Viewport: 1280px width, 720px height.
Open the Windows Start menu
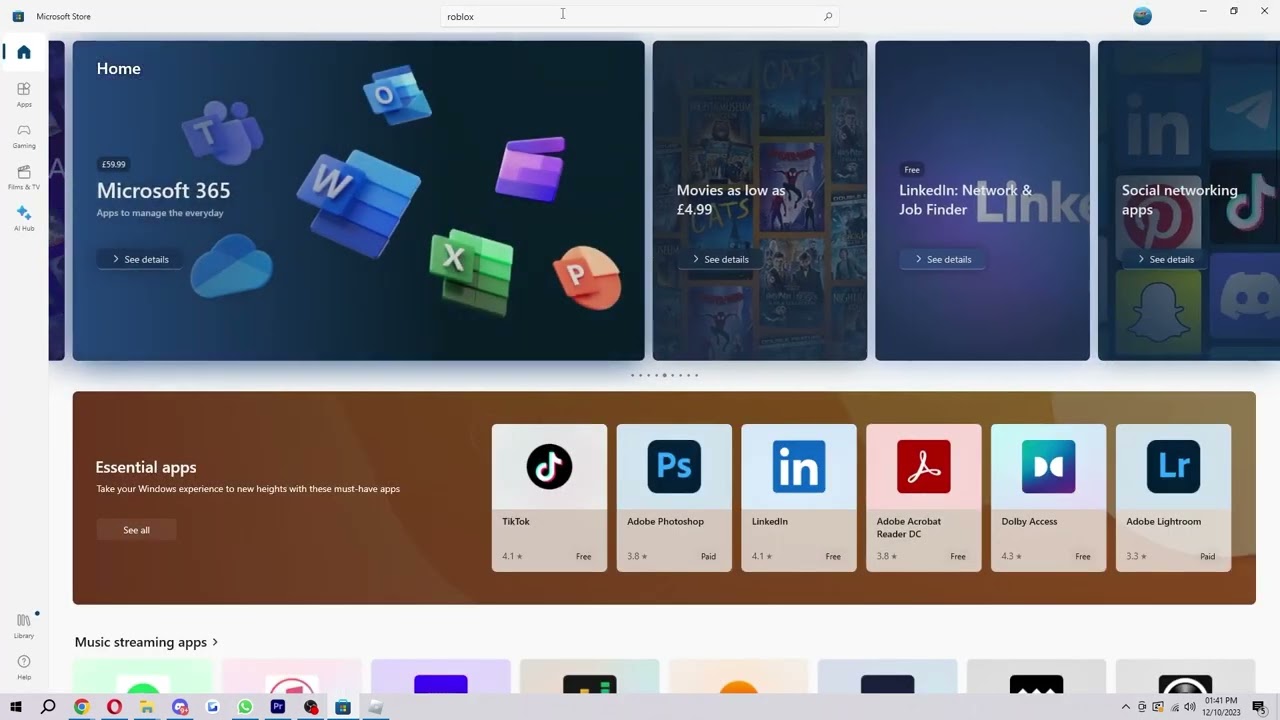click(x=16, y=707)
